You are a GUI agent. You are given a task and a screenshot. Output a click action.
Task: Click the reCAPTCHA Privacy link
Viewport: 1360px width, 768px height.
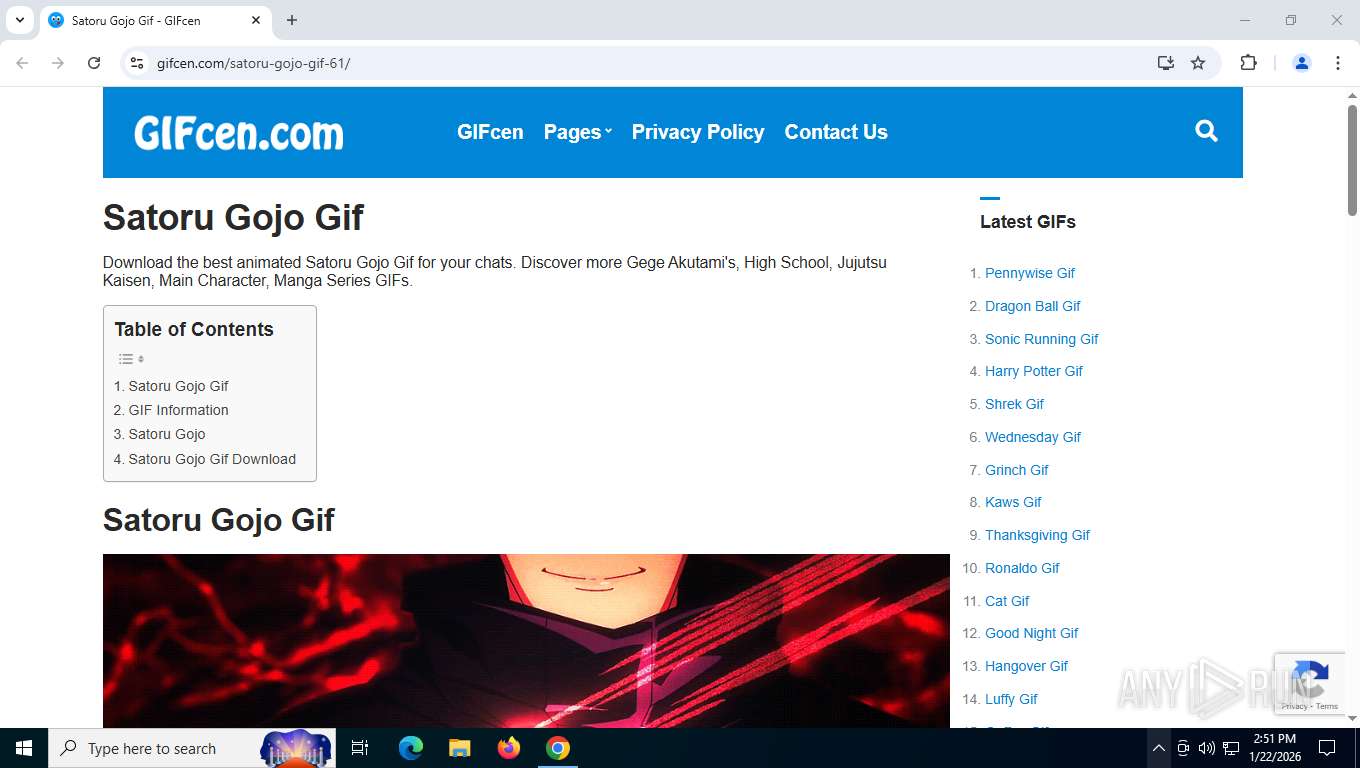coord(1295,706)
